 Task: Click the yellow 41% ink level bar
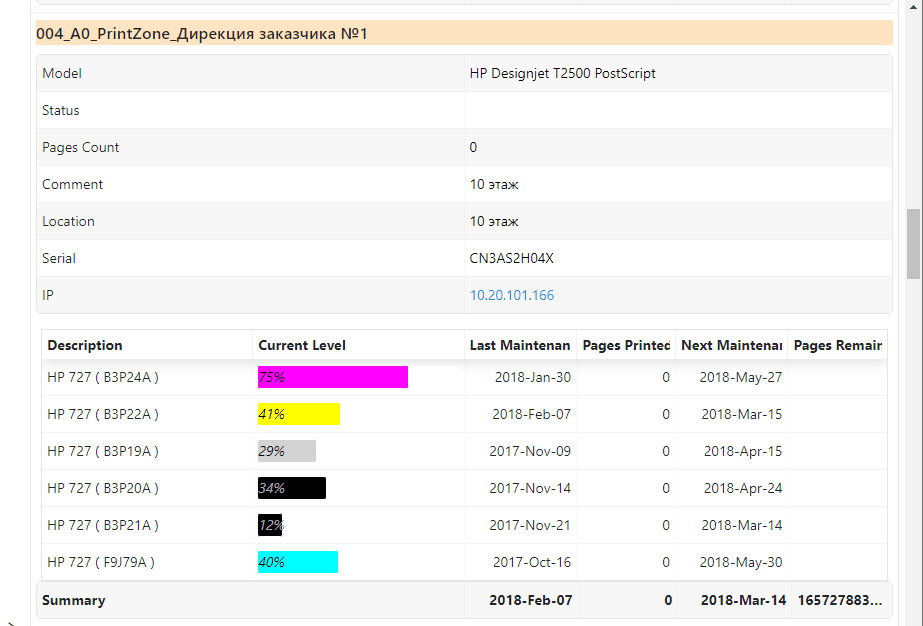coord(298,414)
